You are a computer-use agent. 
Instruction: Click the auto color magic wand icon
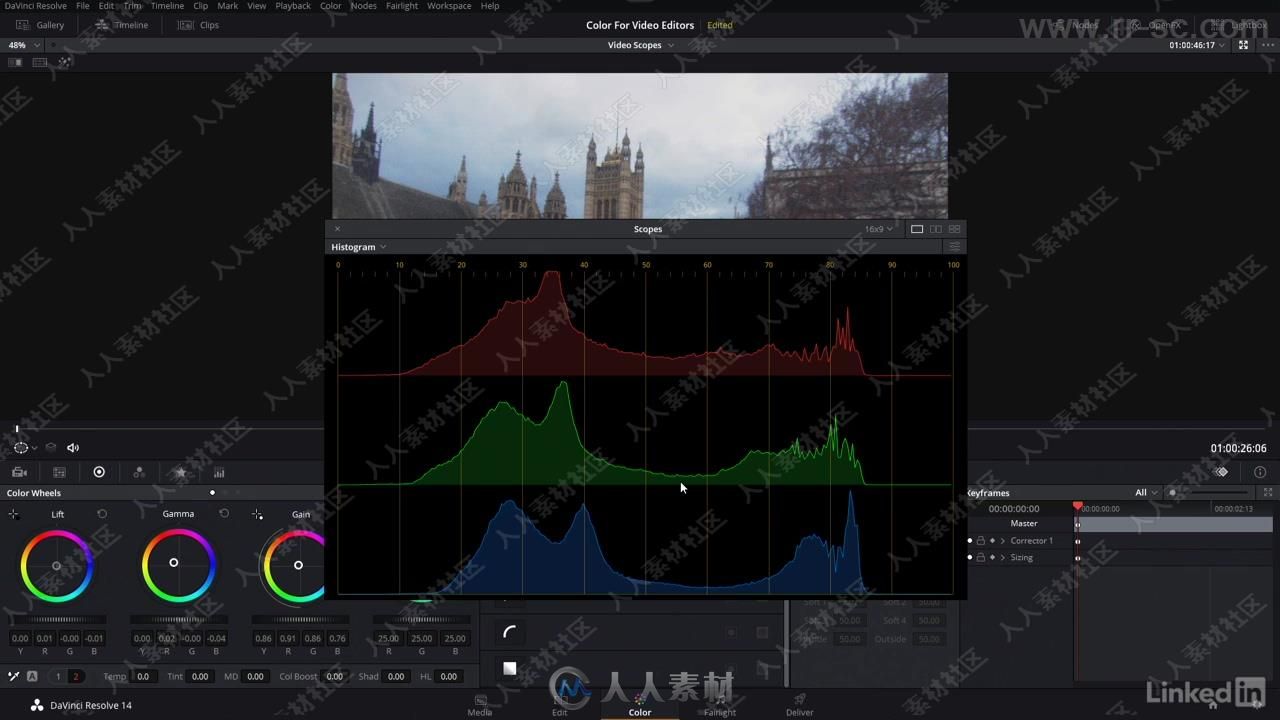pos(14,676)
